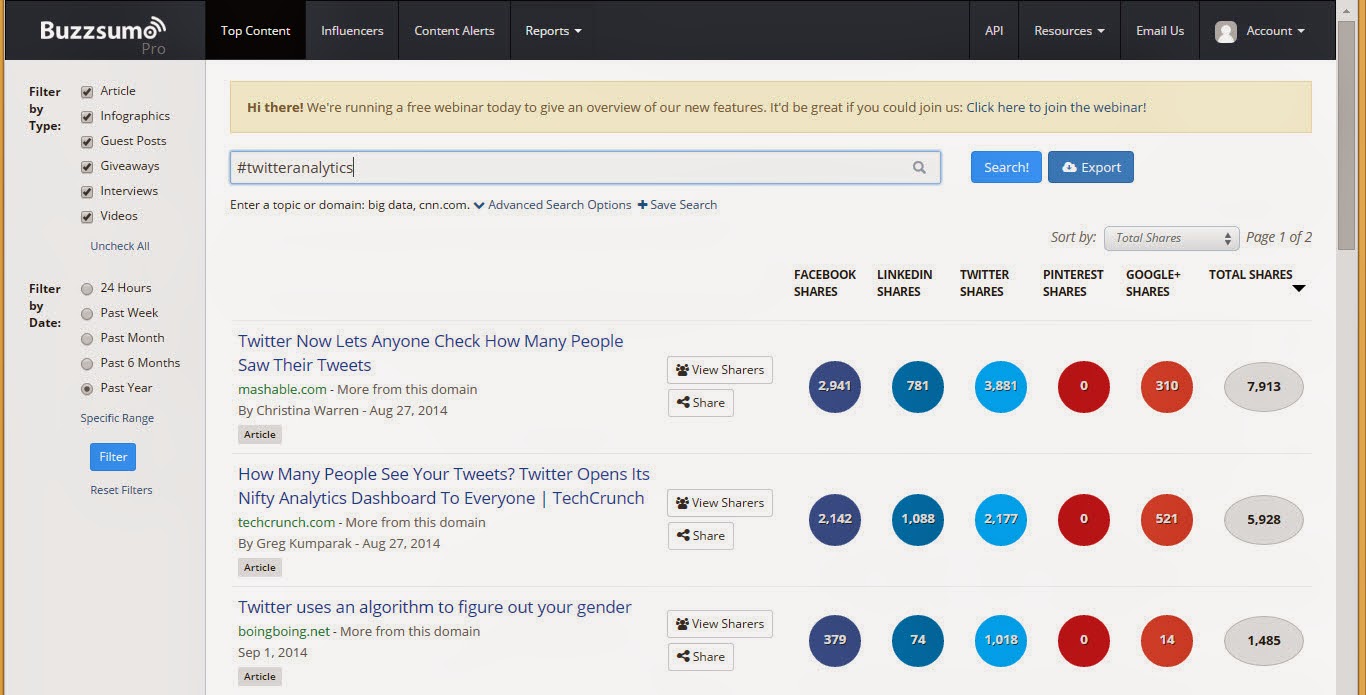Image resolution: width=1366 pixels, height=695 pixels.
Task: Click the Reset Filters link
Action: tap(121, 490)
